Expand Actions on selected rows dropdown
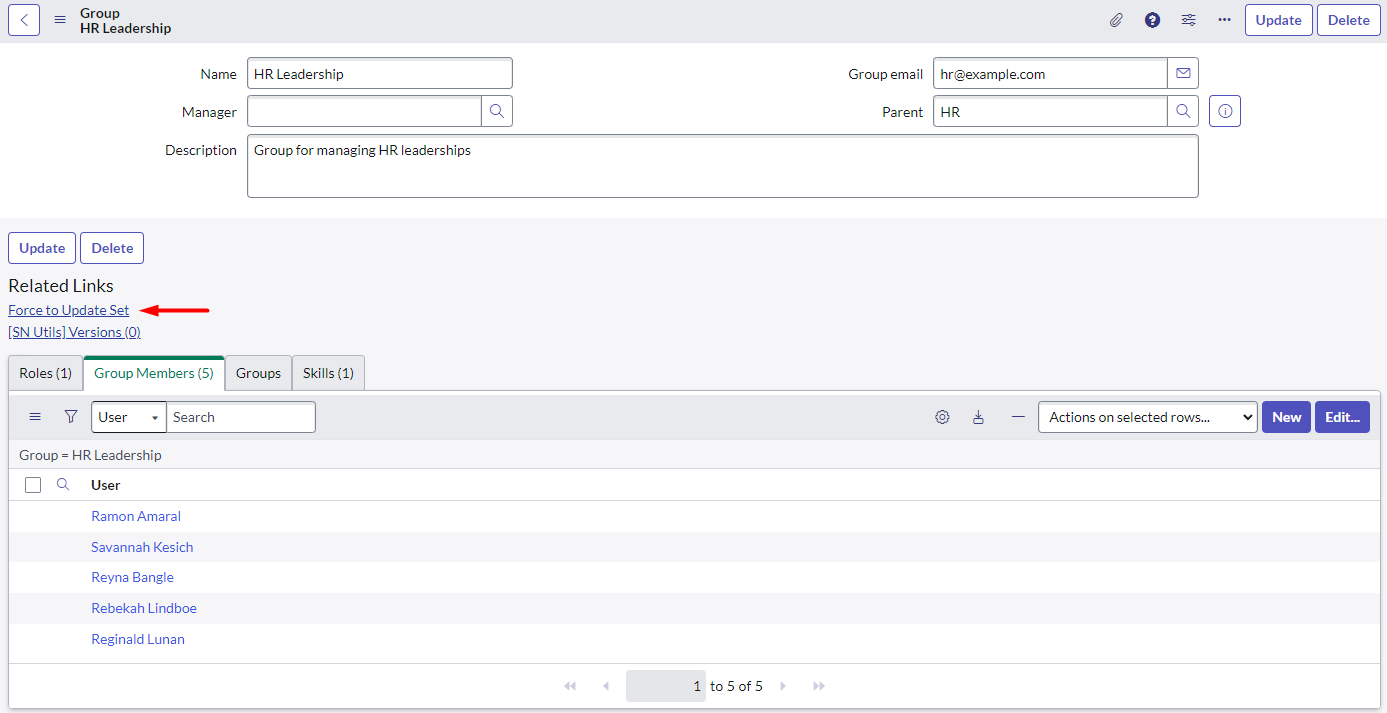Screen dimensions: 1387x713 [x=1147, y=417]
